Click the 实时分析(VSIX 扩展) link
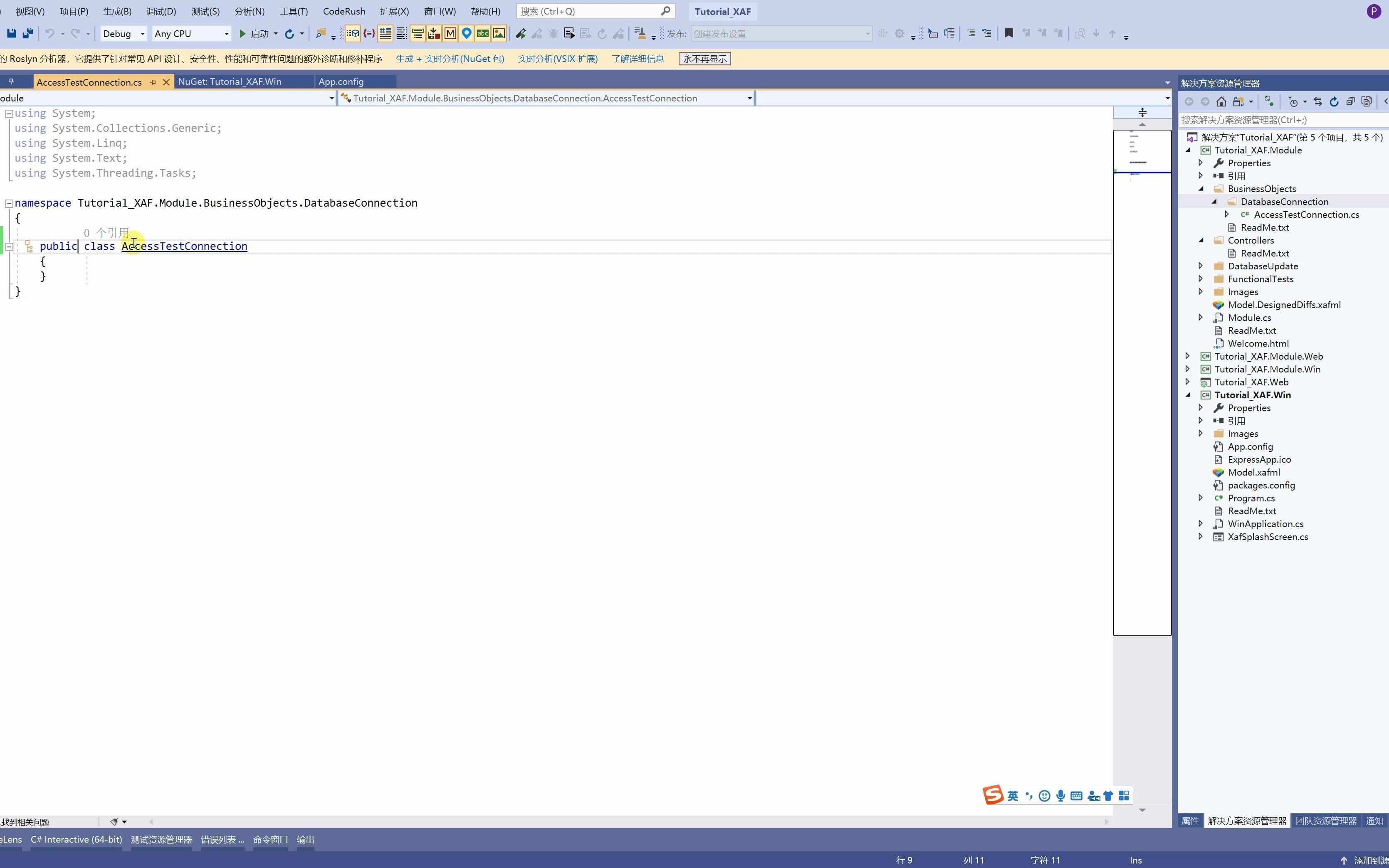1389x868 pixels. click(x=558, y=59)
